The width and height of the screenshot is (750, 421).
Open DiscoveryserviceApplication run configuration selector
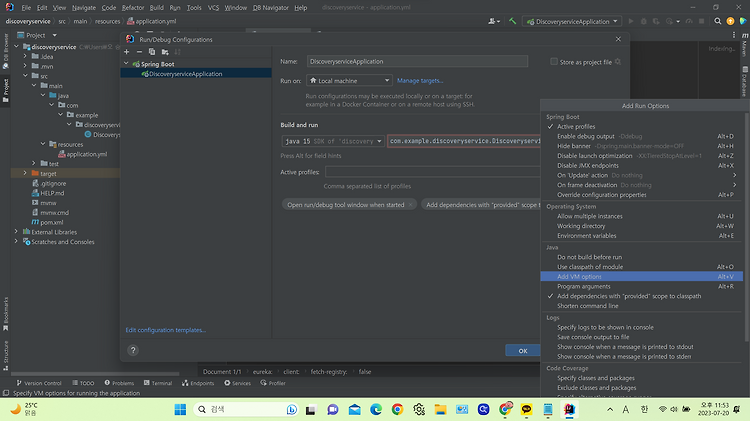click(573, 21)
